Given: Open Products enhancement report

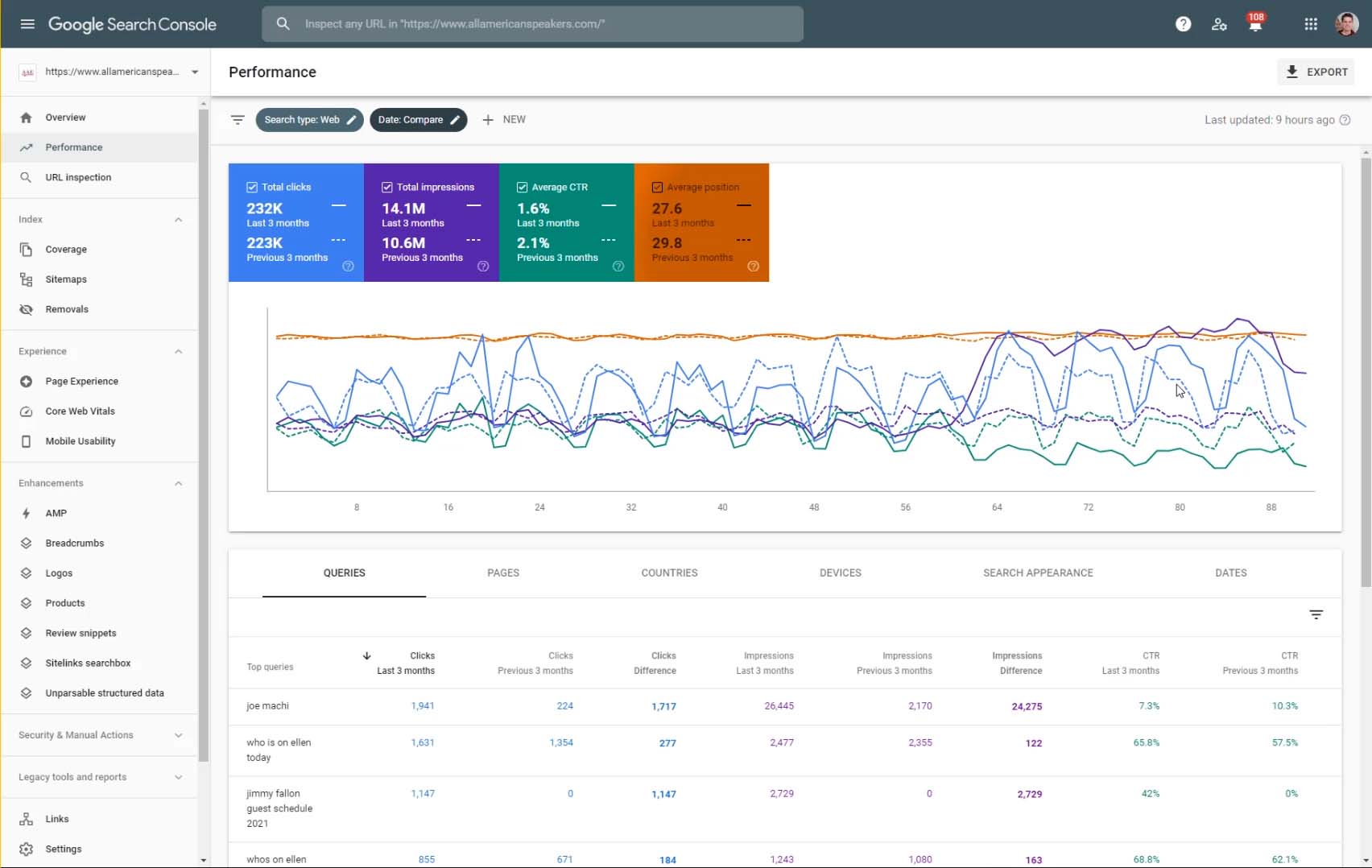Looking at the screenshot, I should click(x=99, y=603).
